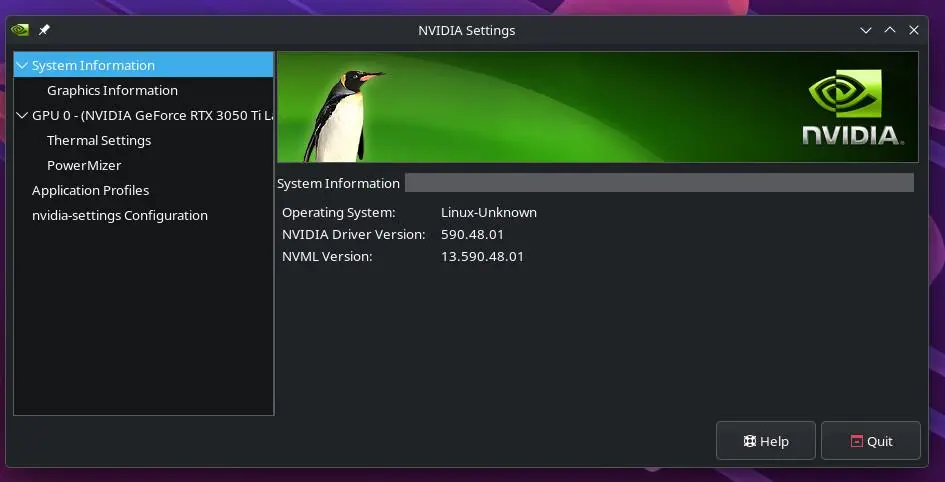Click the Operating System label

[x=339, y=213]
